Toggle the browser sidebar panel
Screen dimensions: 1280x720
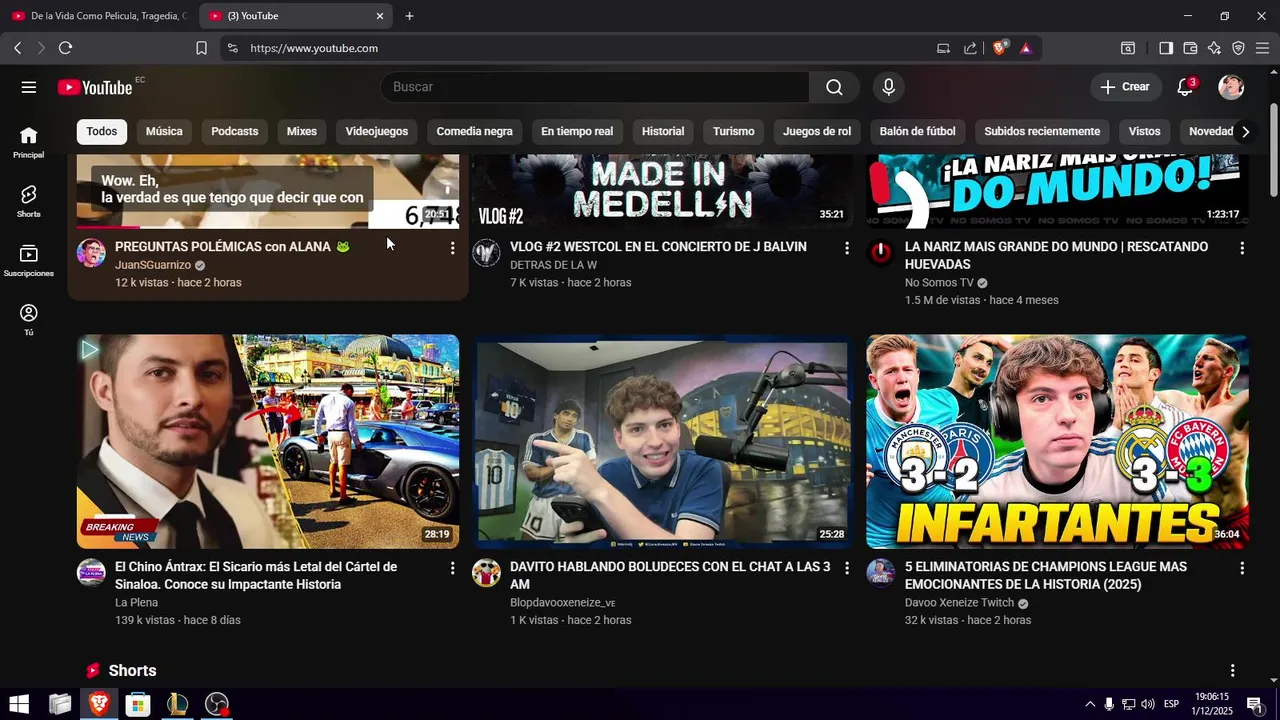click(1166, 48)
